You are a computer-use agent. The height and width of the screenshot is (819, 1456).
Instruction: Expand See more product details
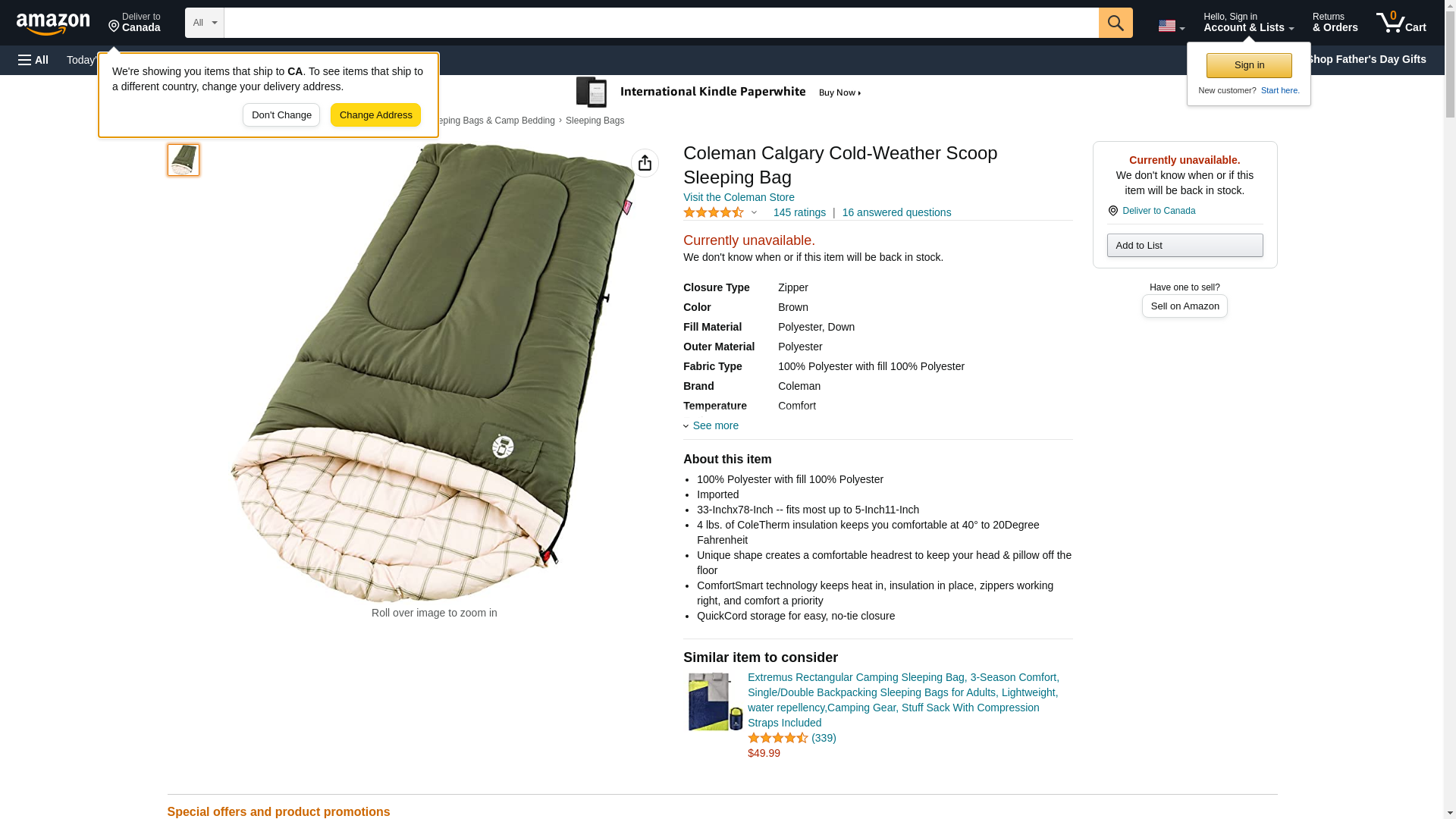coord(714,425)
